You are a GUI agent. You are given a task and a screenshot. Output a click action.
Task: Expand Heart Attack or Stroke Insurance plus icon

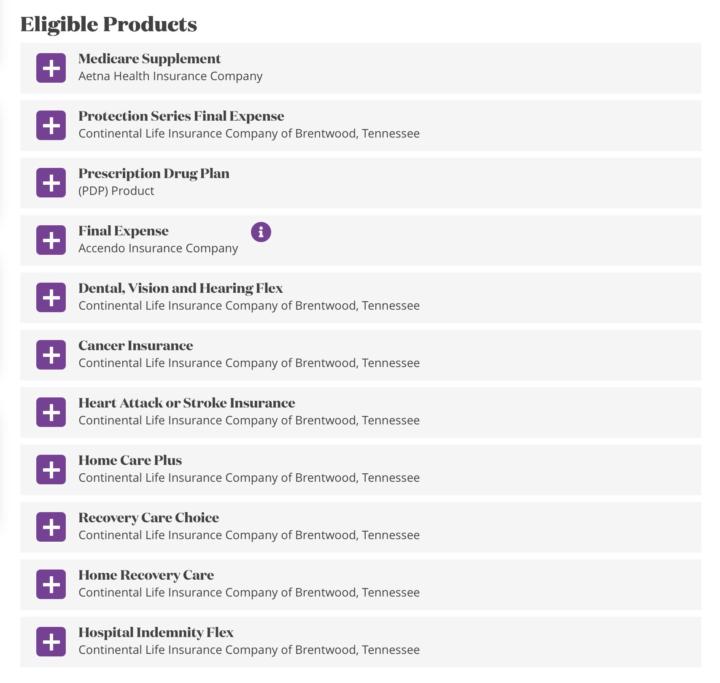click(x=51, y=412)
